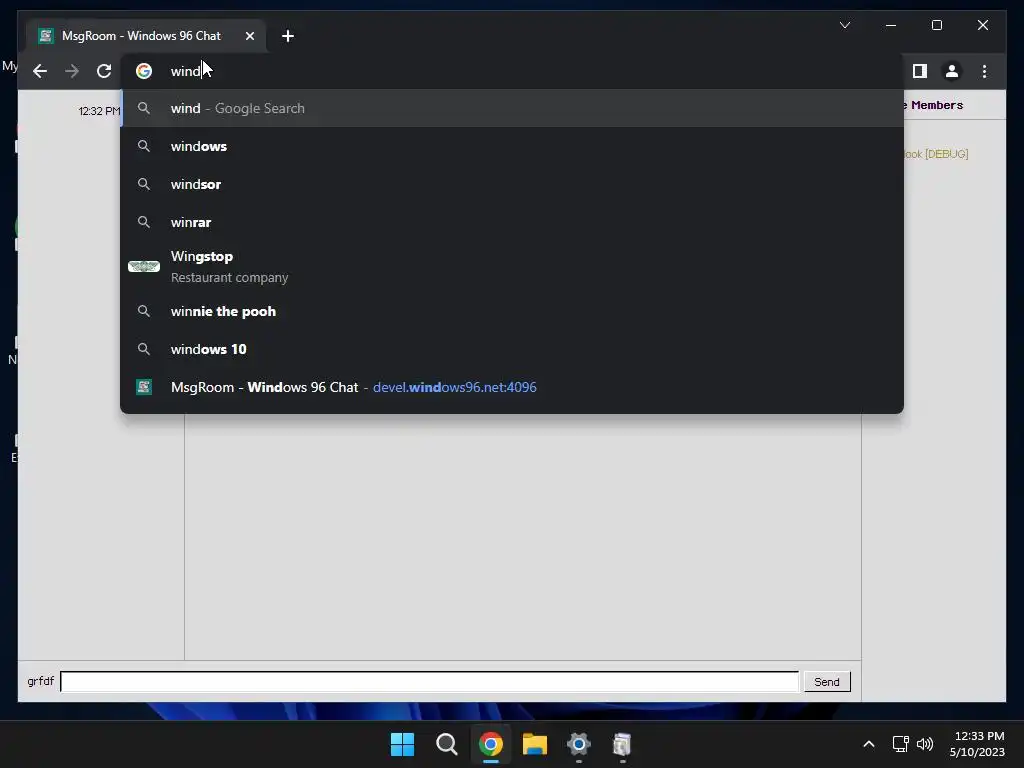Open the volume tray icon
The height and width of the screenshot is (768, 1024).
[925, 744]
